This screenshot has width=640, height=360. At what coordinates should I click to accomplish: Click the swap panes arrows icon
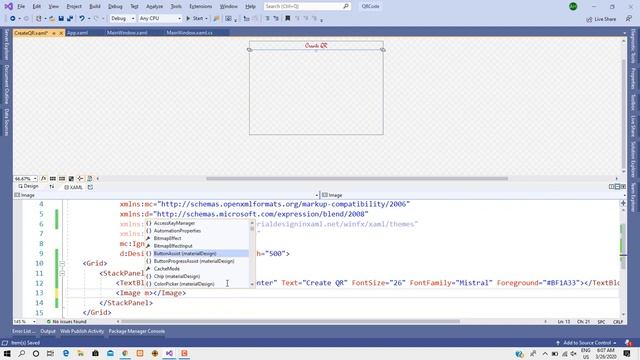[x=52, y=187]
